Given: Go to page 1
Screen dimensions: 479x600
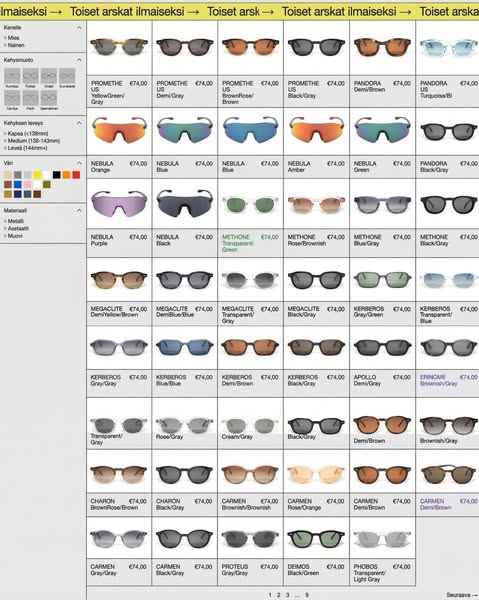Looking at the screenshot, I should click(x=270, y=595).
